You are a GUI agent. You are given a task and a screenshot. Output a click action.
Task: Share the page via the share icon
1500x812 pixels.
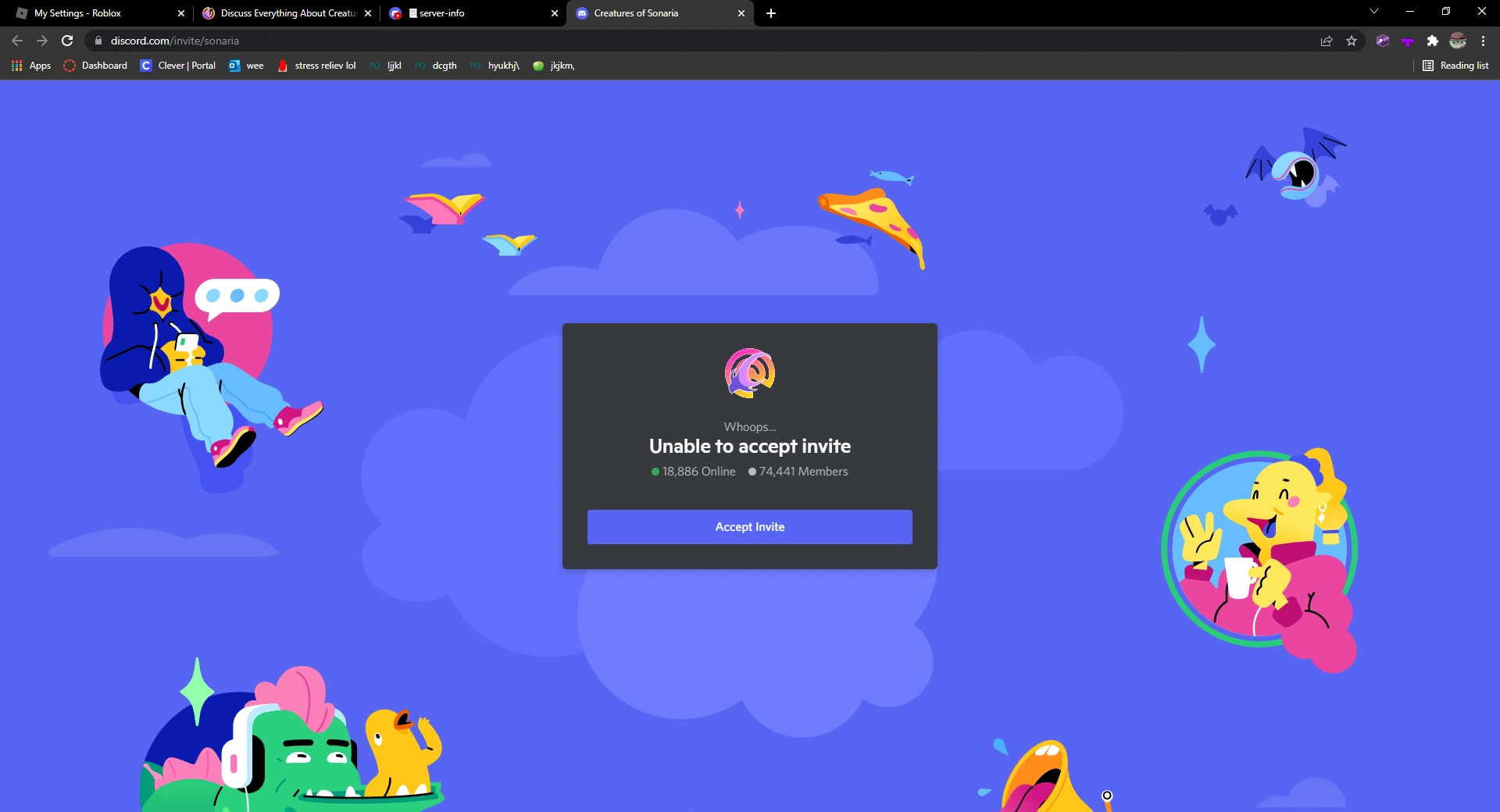point(1327,41)
